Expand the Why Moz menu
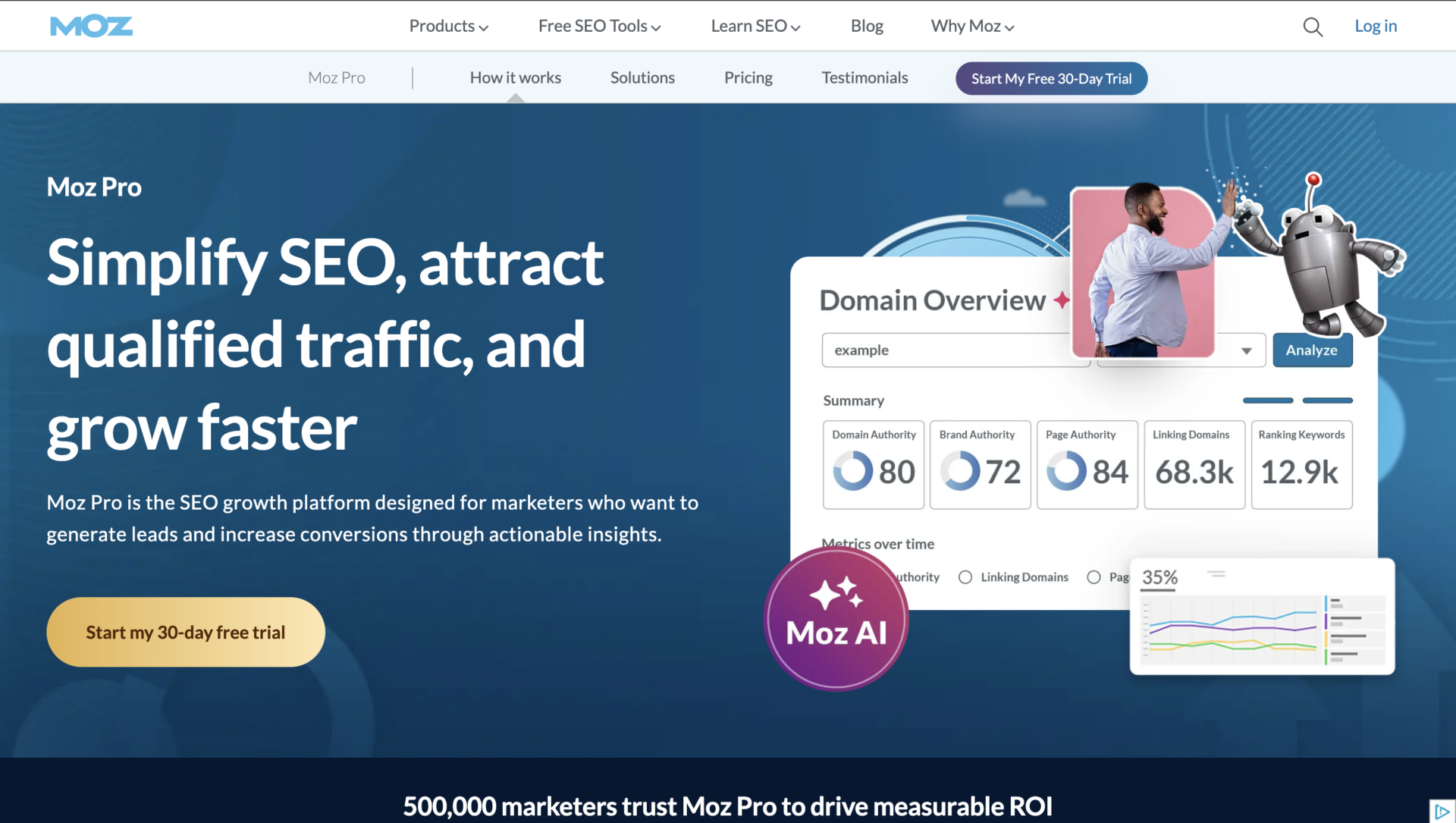Image resolution: width=1456 pixels, height=823 pixels. [x=973, y=27]
